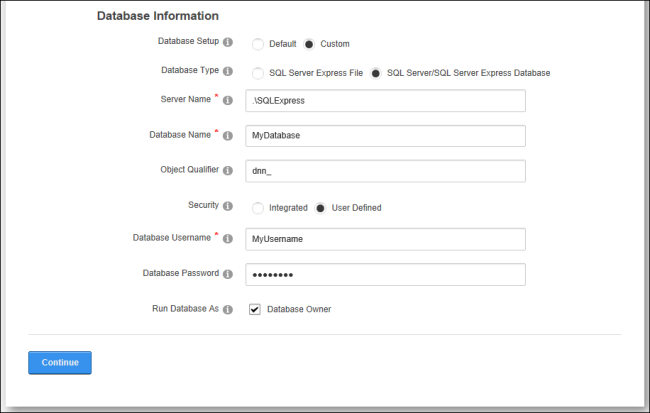
Task: Click Database Password info icon
Action: 228,274
